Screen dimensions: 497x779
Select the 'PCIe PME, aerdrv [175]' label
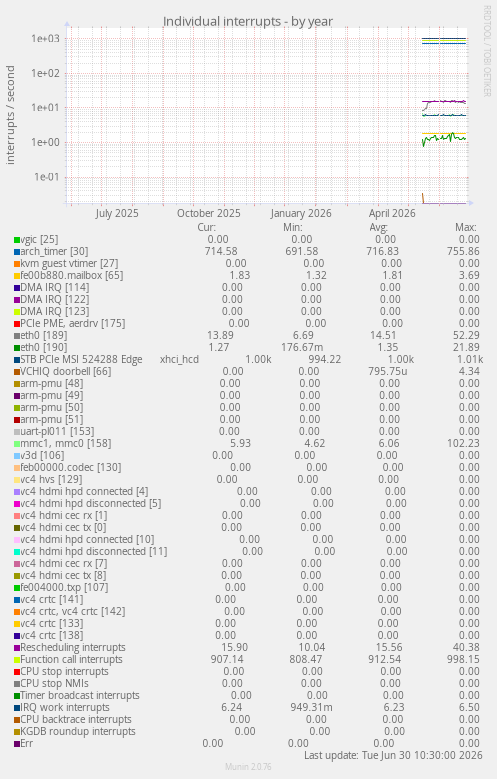coord(73,323)
